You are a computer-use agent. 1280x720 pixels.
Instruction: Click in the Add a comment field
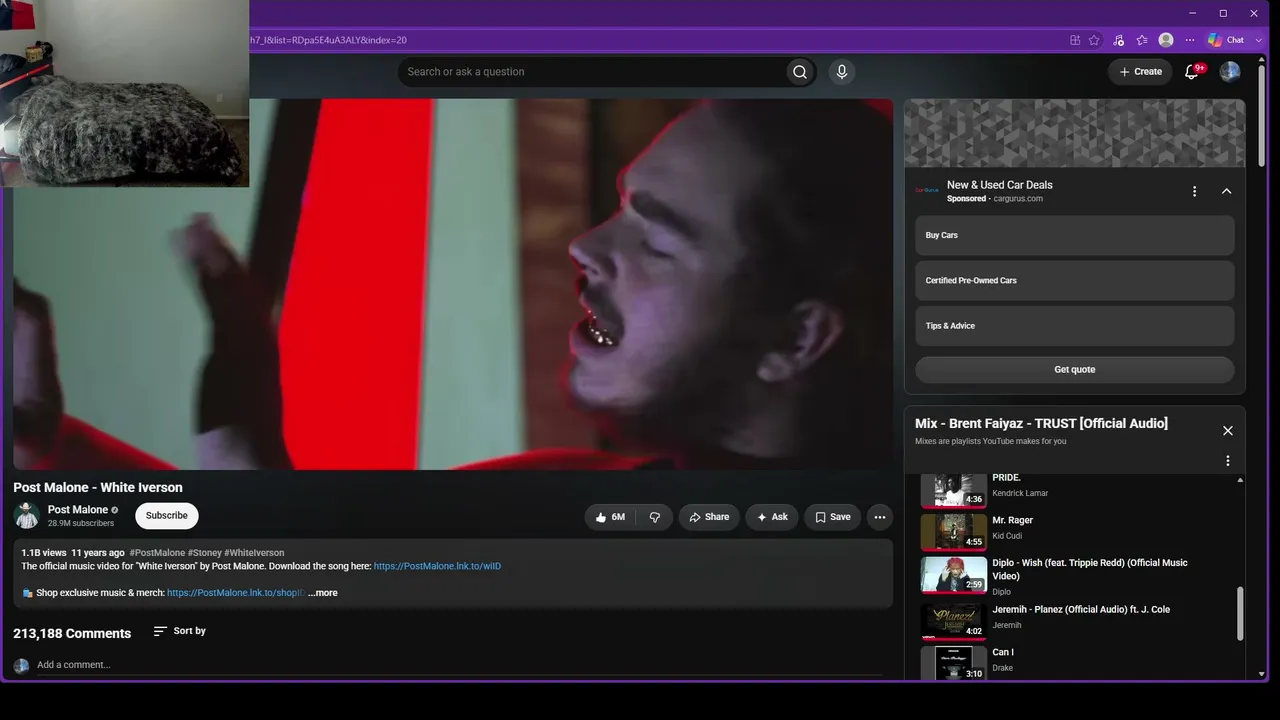(x=460, y=665)
